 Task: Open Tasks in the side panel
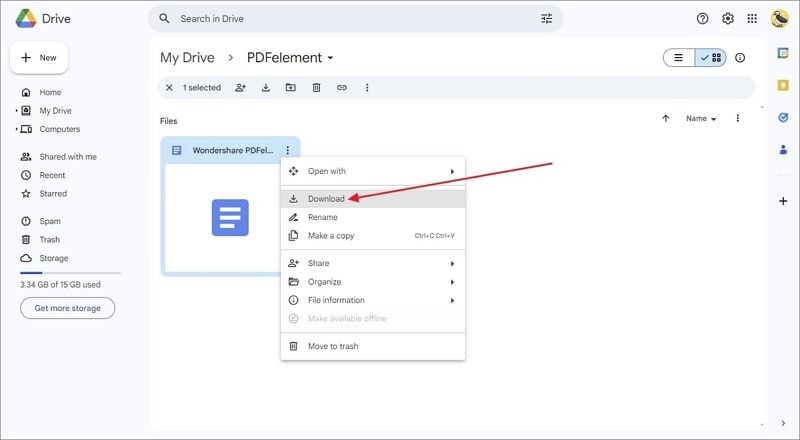[x=783, y=117]
